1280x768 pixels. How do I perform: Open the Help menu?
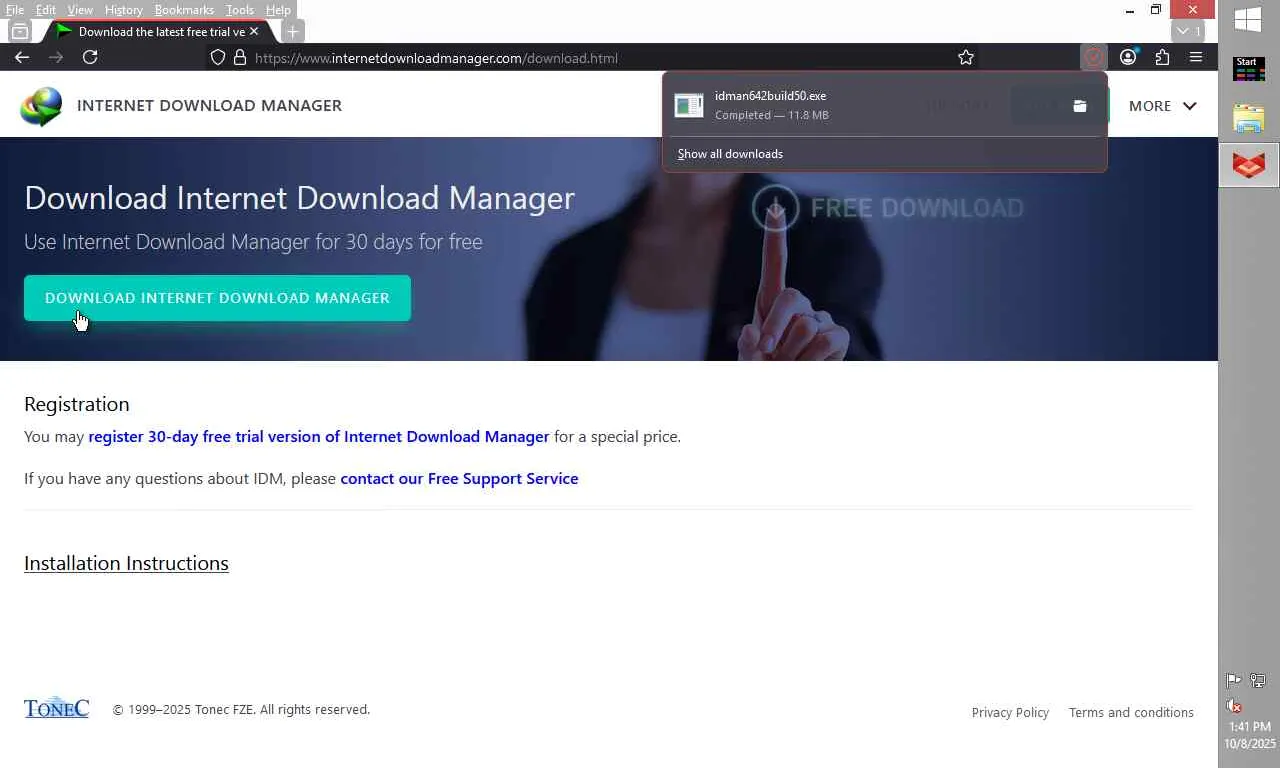click(x=278, y=10)
